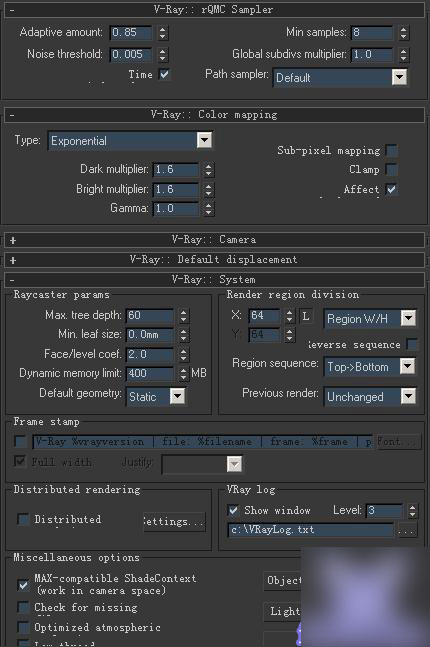430x647 pixels.
Task: Click the Noise threshold spinner arrows
Action: click(163, 54)
